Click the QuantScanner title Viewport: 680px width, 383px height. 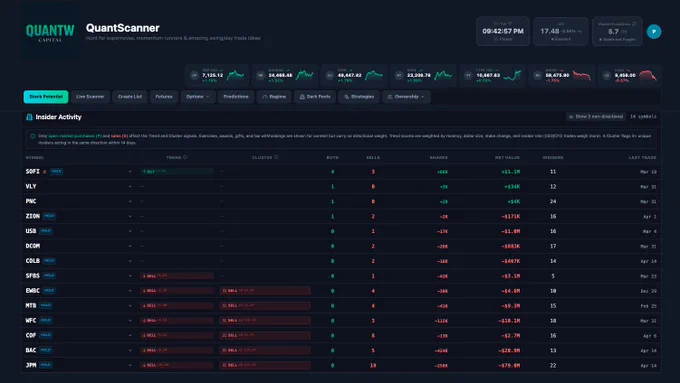[x=123, y=28]
